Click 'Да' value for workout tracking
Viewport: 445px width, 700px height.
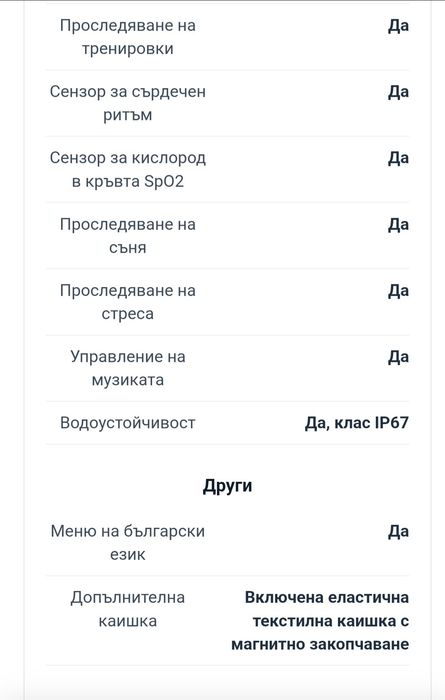pyautogui.click(x=398, y=25)
